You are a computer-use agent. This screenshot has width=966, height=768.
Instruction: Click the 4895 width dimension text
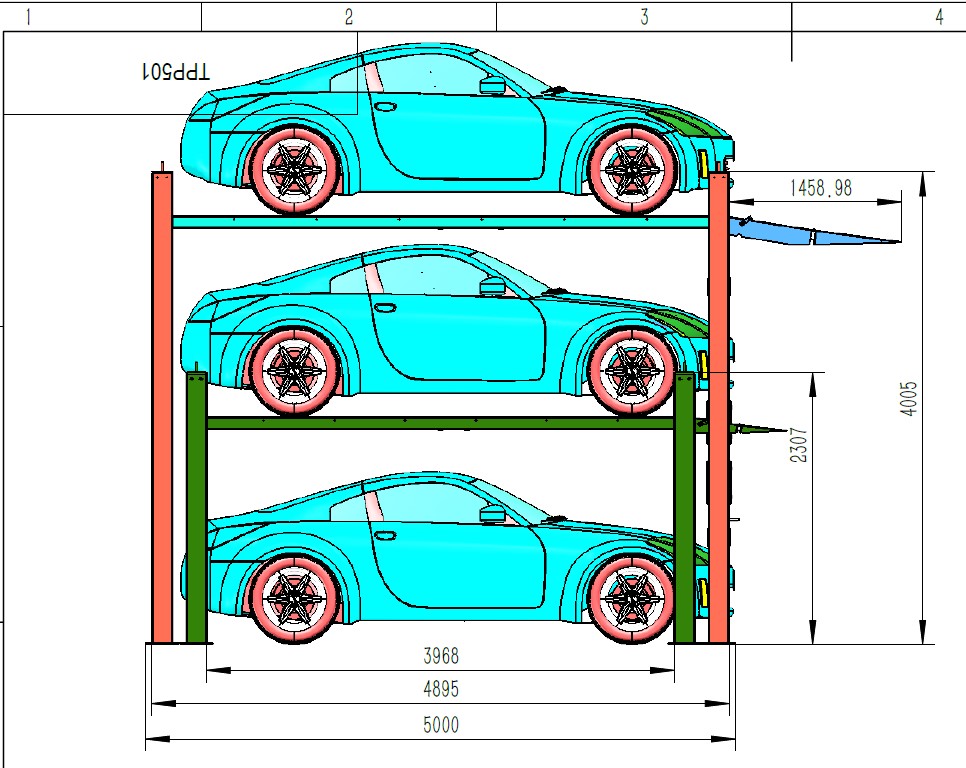(x=441, y=689)
